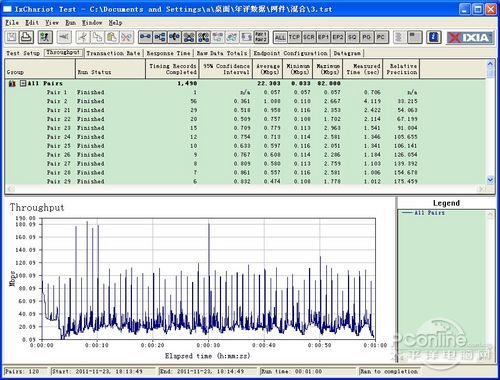Click Timing Records Completed column header
This screenshot has height=380, width=500.
pos(172,69)
